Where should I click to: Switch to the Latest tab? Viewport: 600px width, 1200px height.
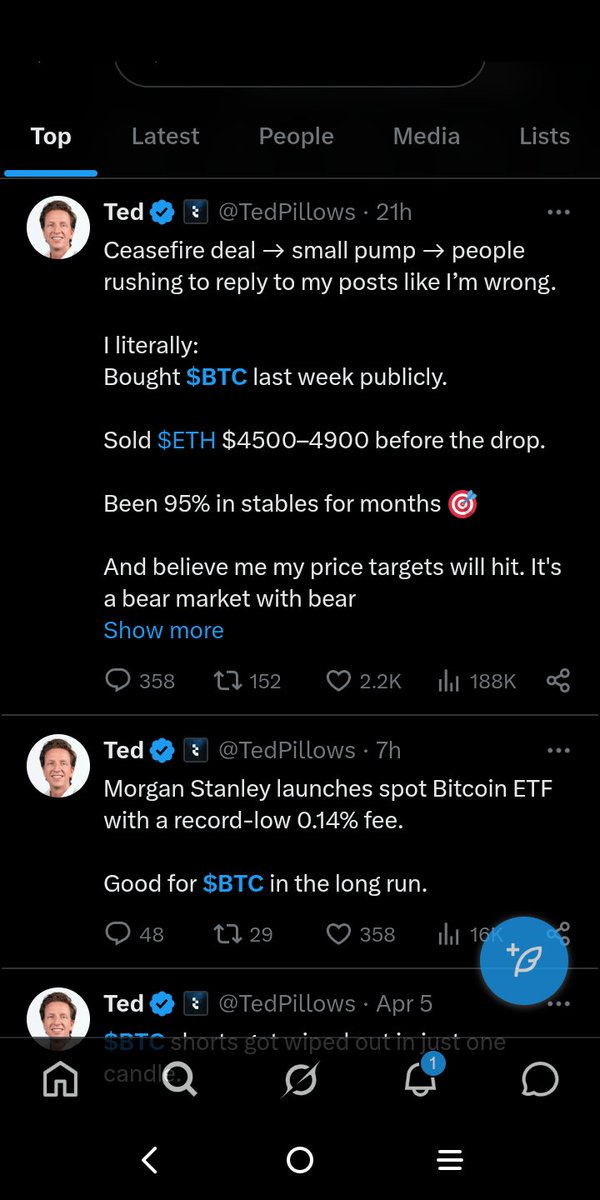[165, 136]
